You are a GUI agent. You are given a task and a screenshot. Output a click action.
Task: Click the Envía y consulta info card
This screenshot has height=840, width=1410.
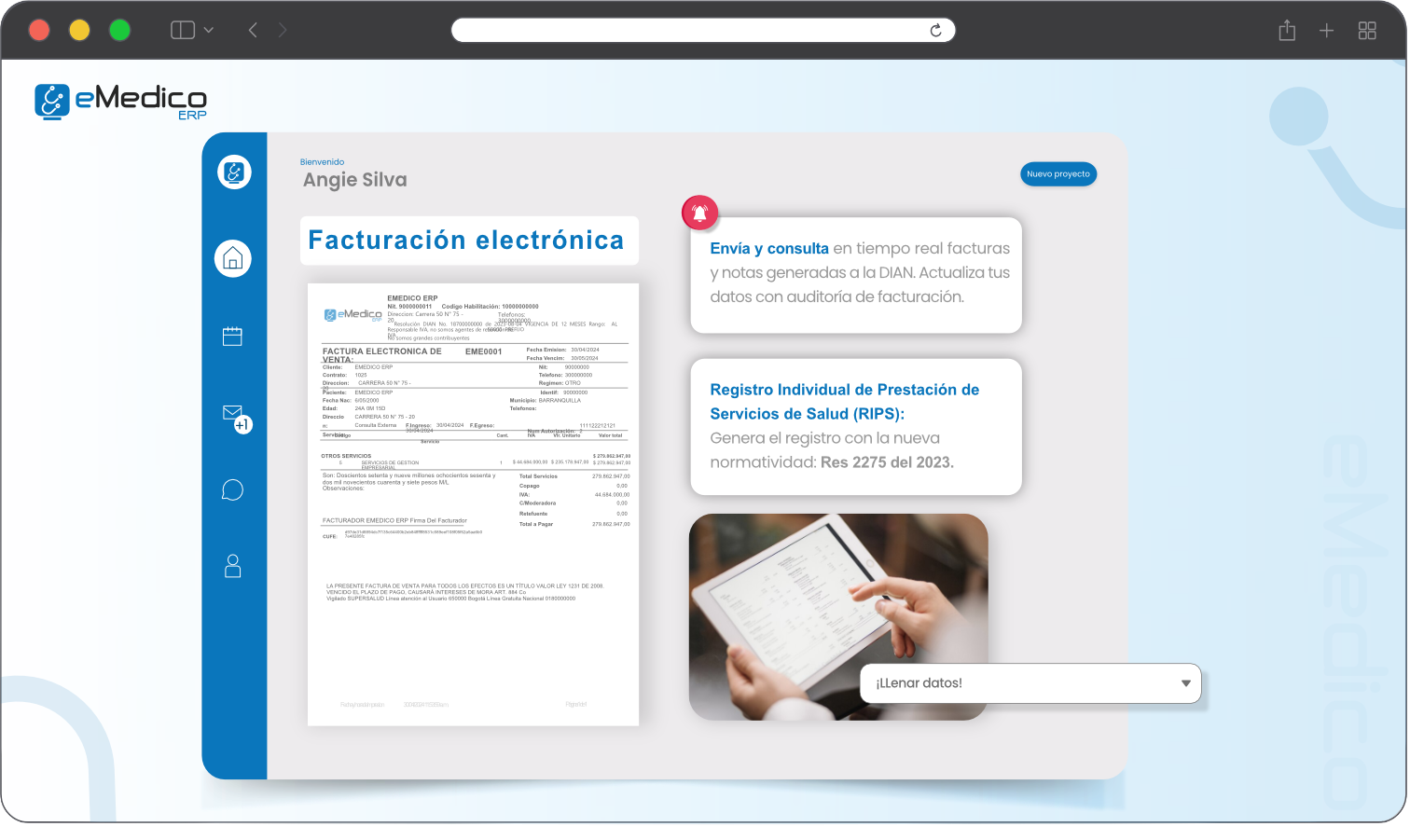point(856,275)
